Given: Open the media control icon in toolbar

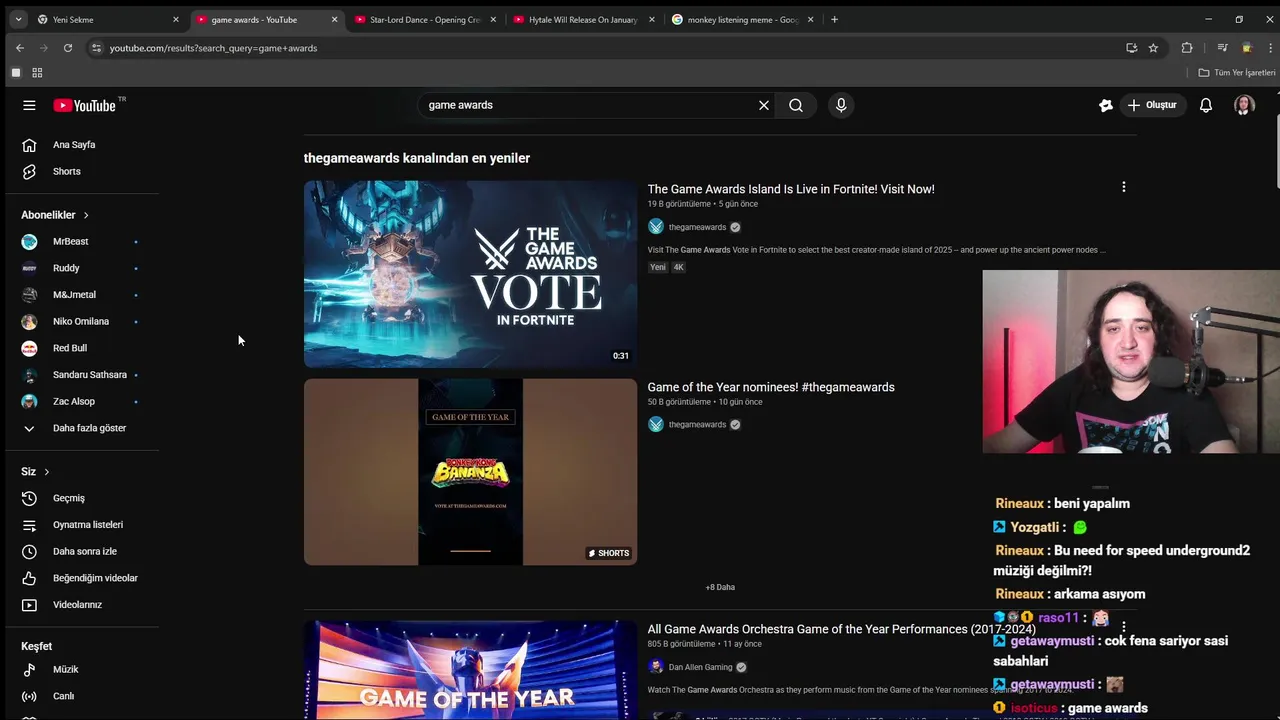Looking at the screenshot, I should [x=1222, y=48].
